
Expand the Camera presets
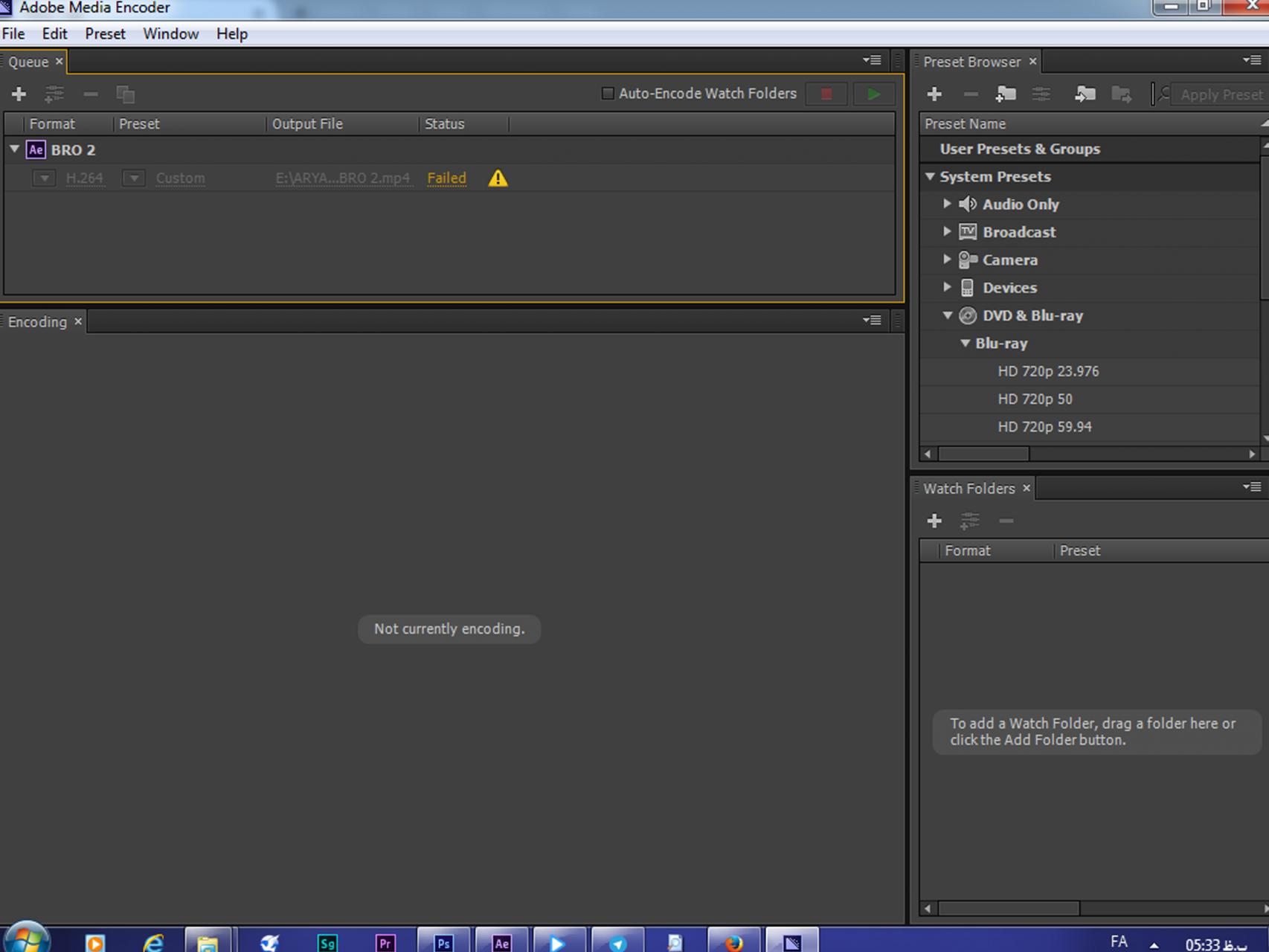pyautogui.click(x=947, y=260)
